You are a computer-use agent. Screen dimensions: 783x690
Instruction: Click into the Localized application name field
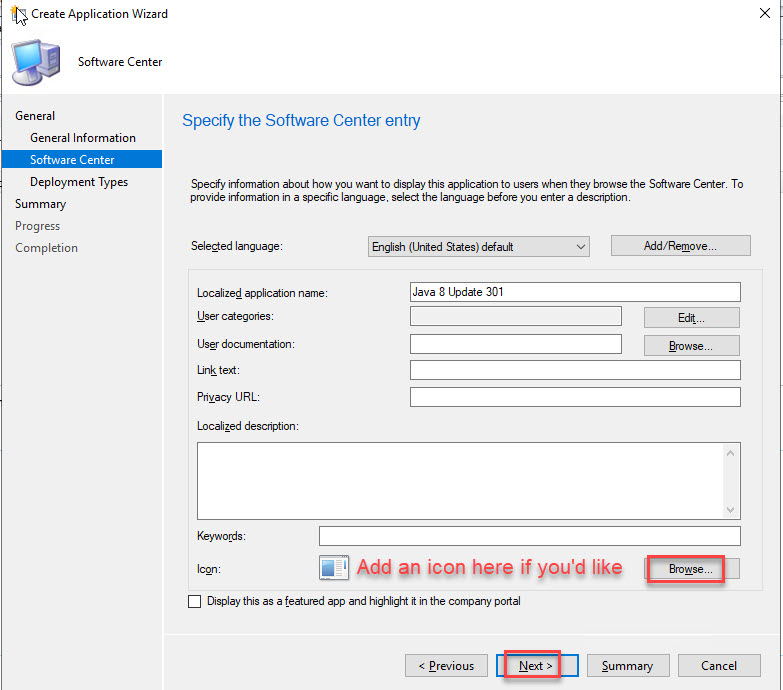pyautogui.click(x=575, y=292)
